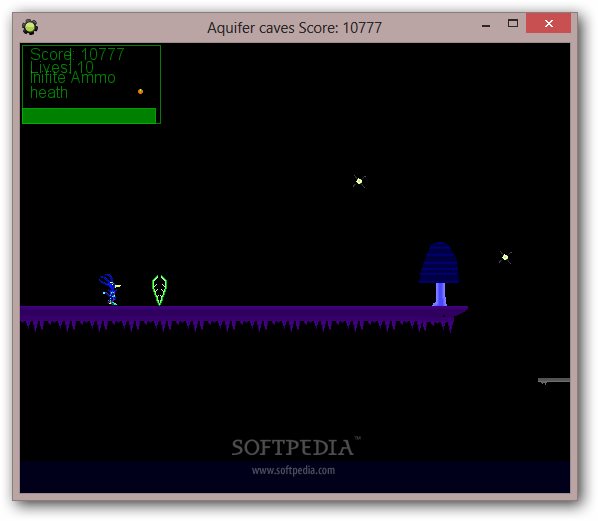The height and width of the screenshot is (521, 598).
Task: Click the green health bar
Action: click(89, 116)
